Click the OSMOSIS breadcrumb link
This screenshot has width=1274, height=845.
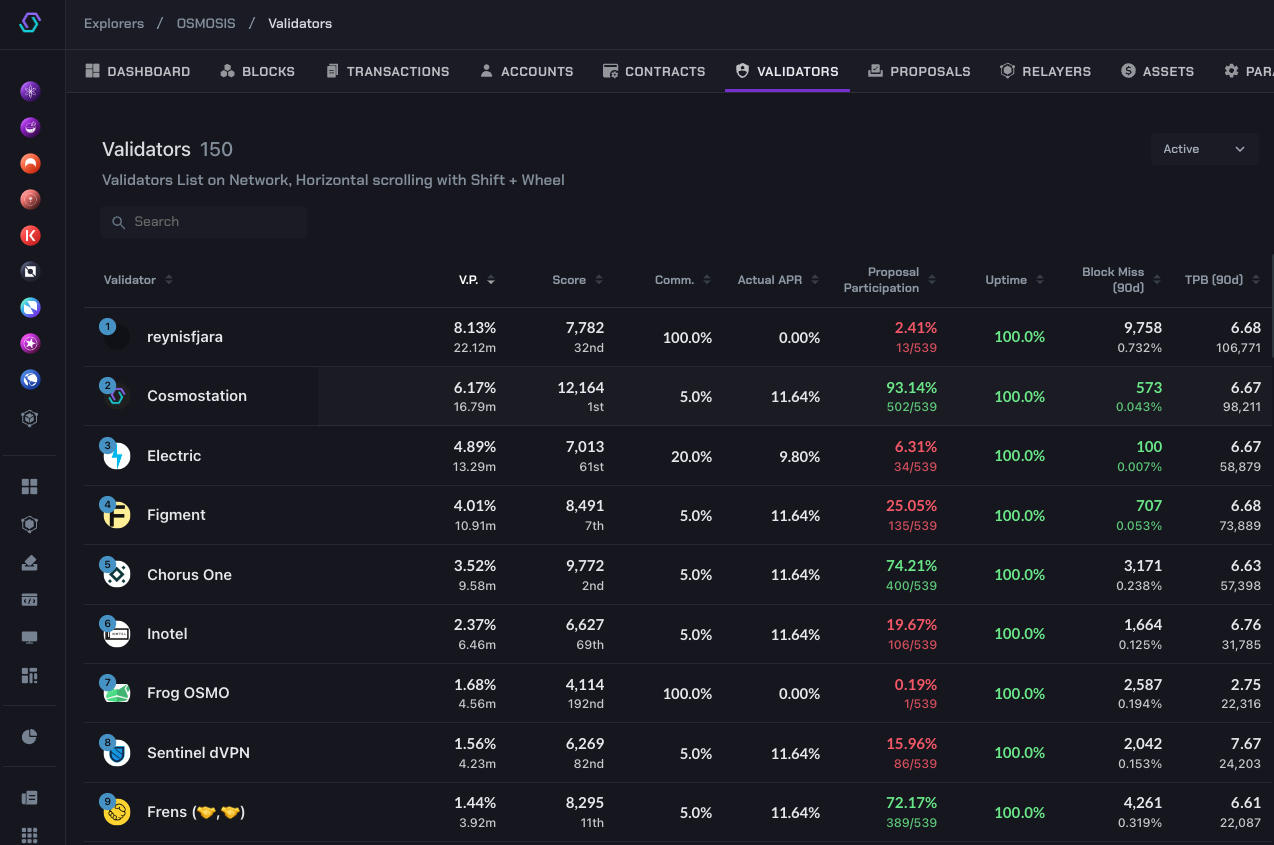[x=206, y=23]
